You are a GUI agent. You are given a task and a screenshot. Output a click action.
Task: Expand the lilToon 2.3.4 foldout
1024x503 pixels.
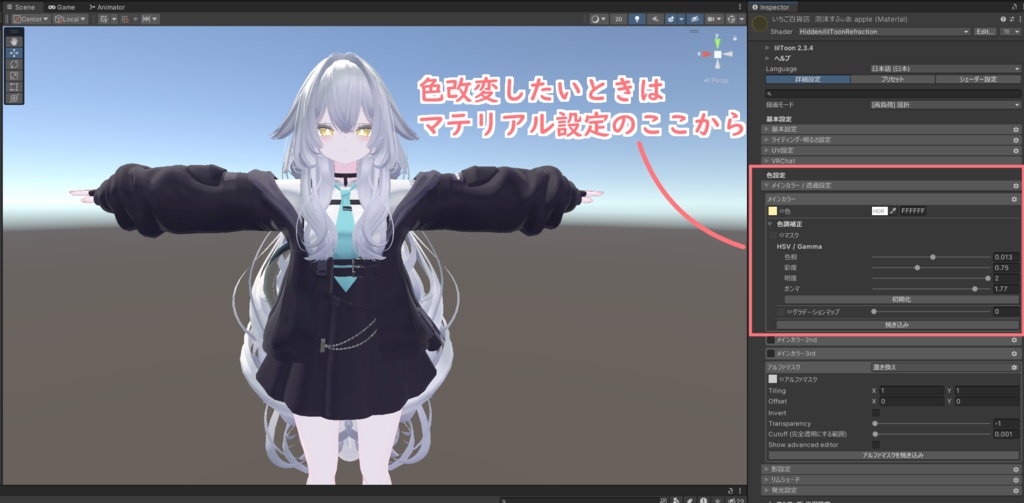click(x=768, y=48)
